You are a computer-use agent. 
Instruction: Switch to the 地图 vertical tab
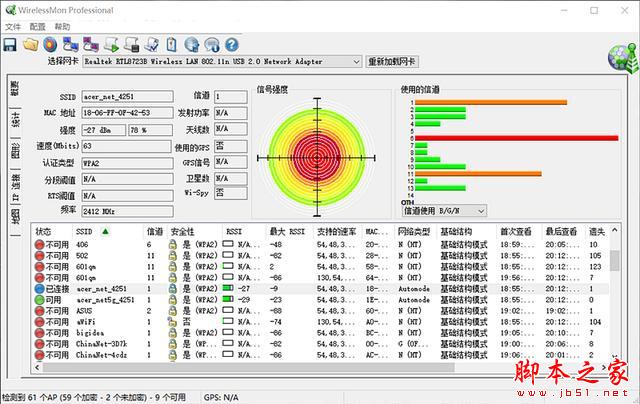(15, 217)
